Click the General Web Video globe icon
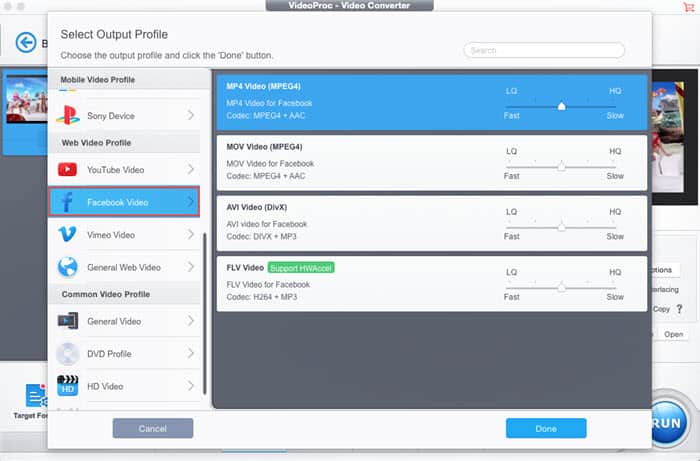Image resolution: width=700 pixels, height=461 pixels. 67,267
